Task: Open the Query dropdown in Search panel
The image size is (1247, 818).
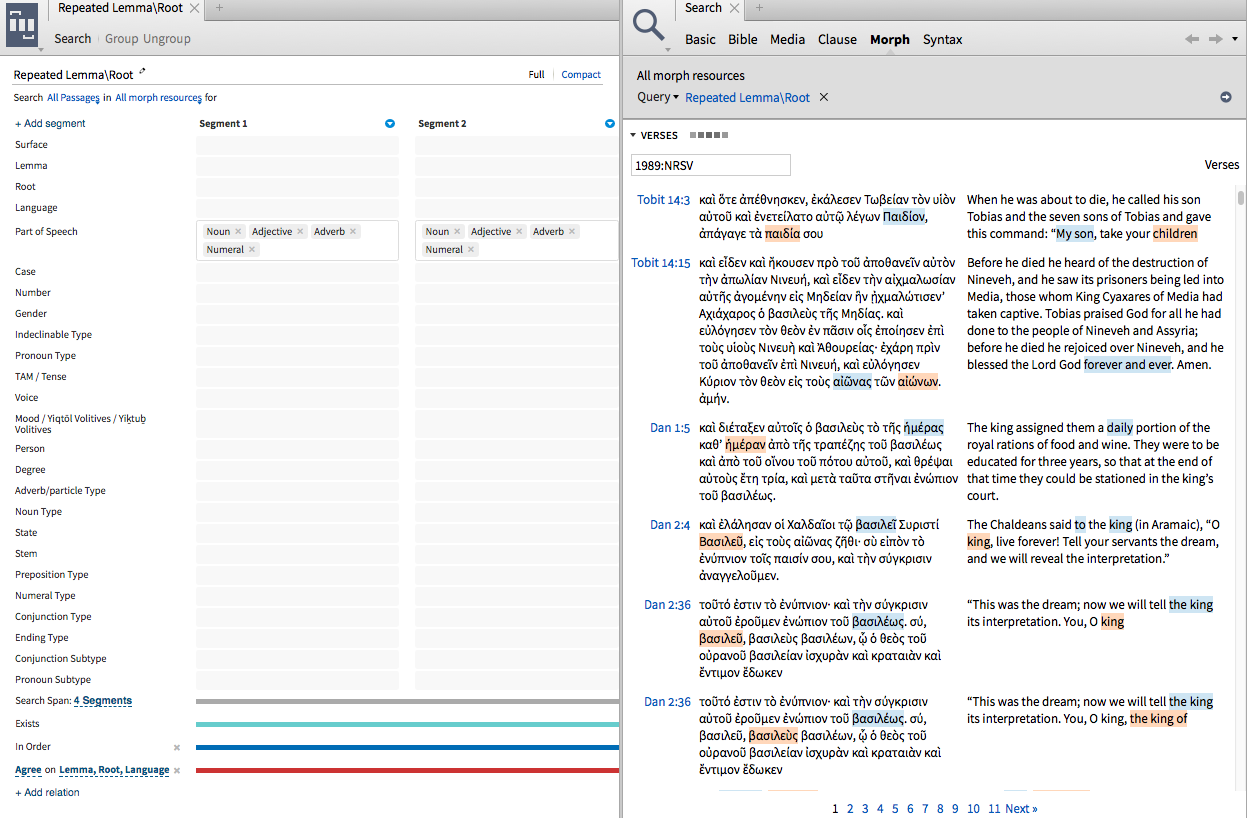Action: point(658,97)
